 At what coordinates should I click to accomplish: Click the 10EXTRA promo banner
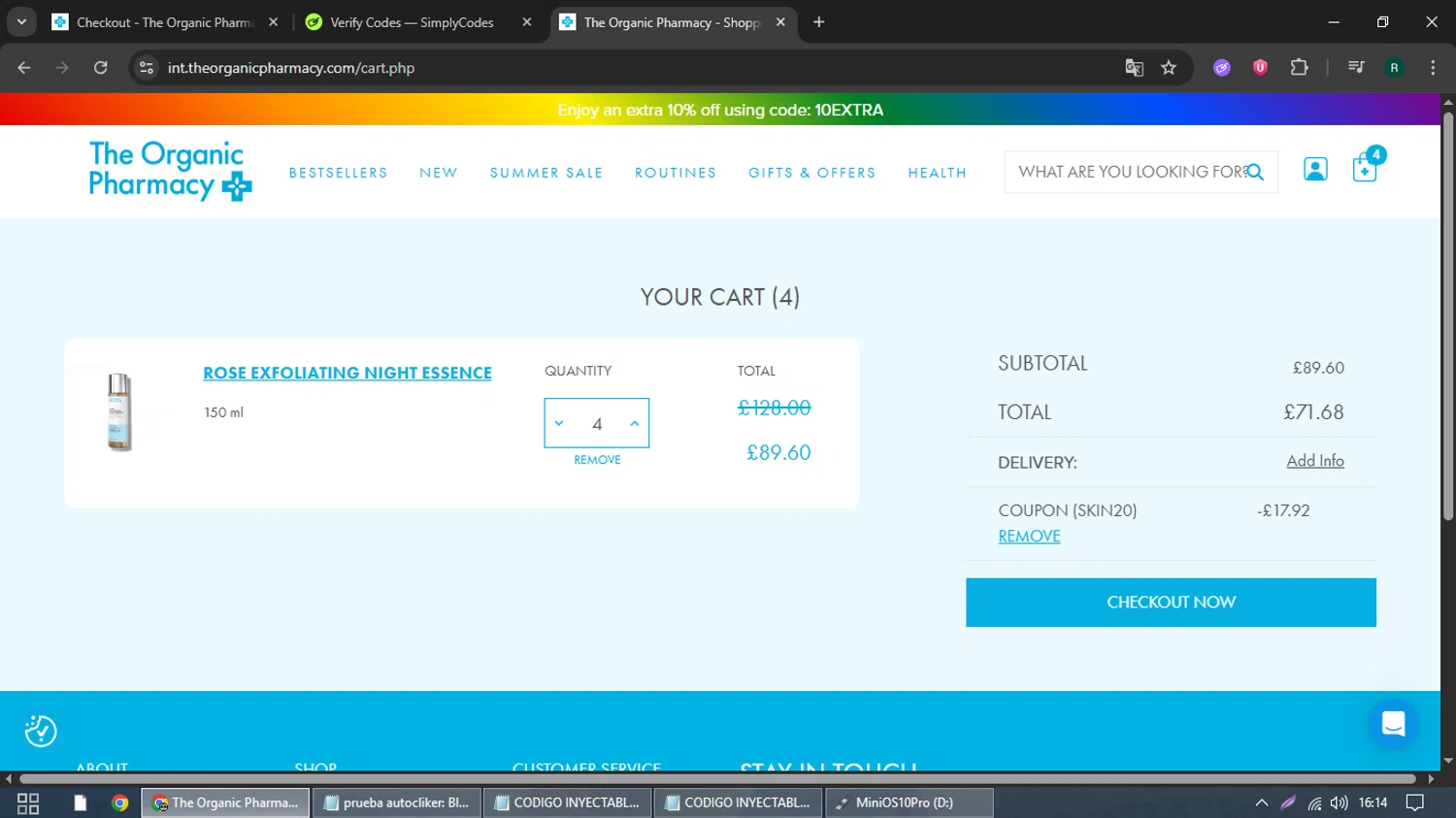tap(720, 110)
